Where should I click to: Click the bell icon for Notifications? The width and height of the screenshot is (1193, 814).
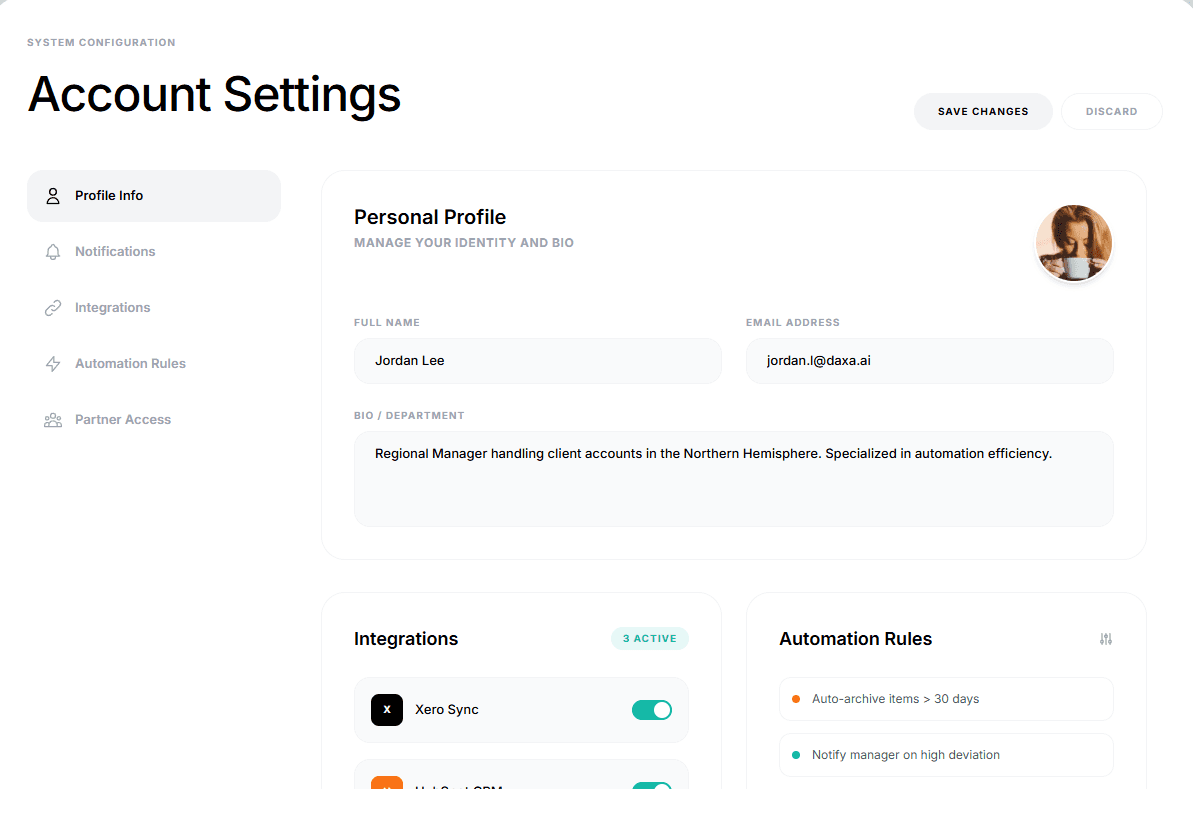[53, 252]
